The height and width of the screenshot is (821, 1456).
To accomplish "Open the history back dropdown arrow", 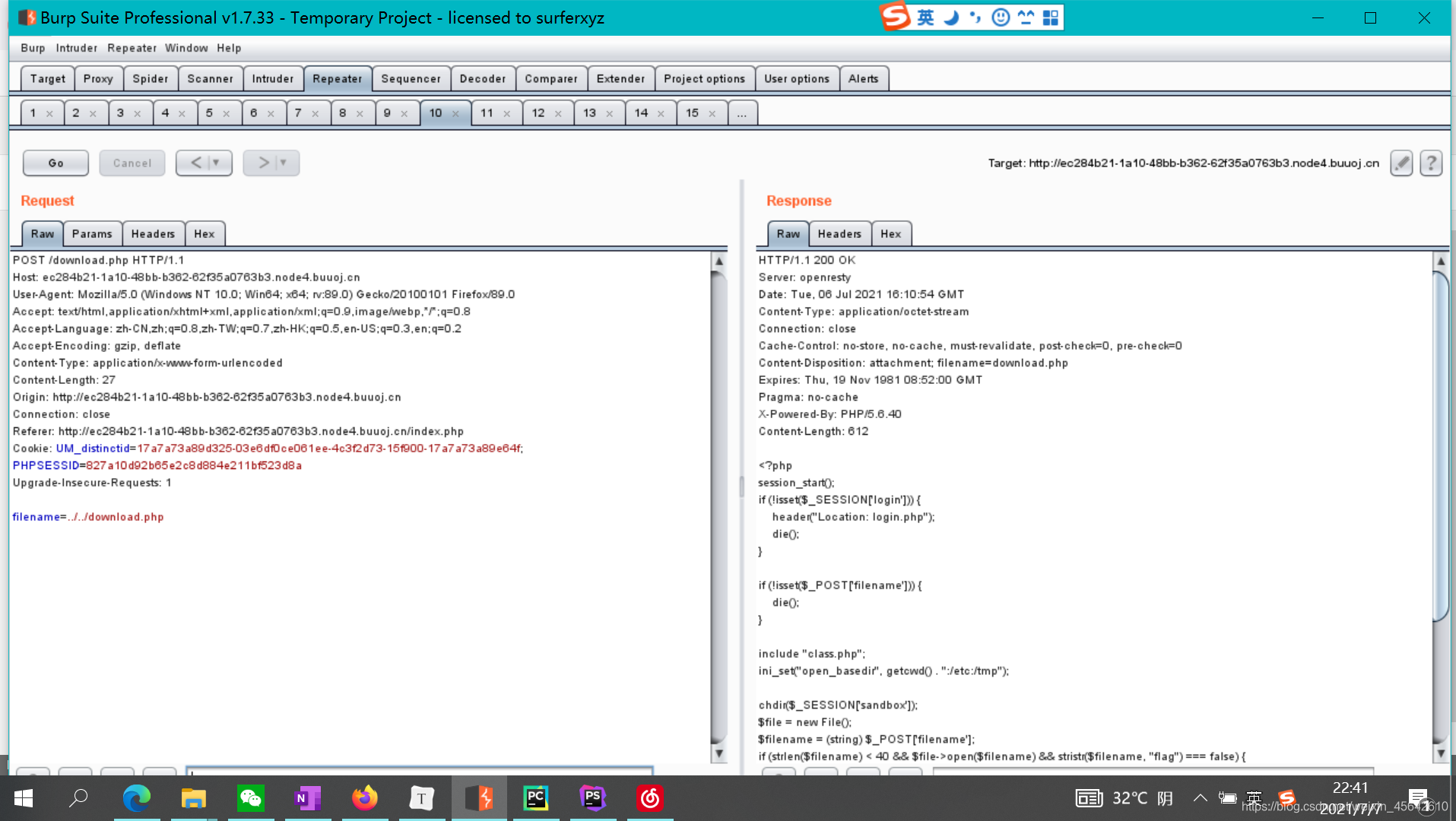I will pos(217,163).
